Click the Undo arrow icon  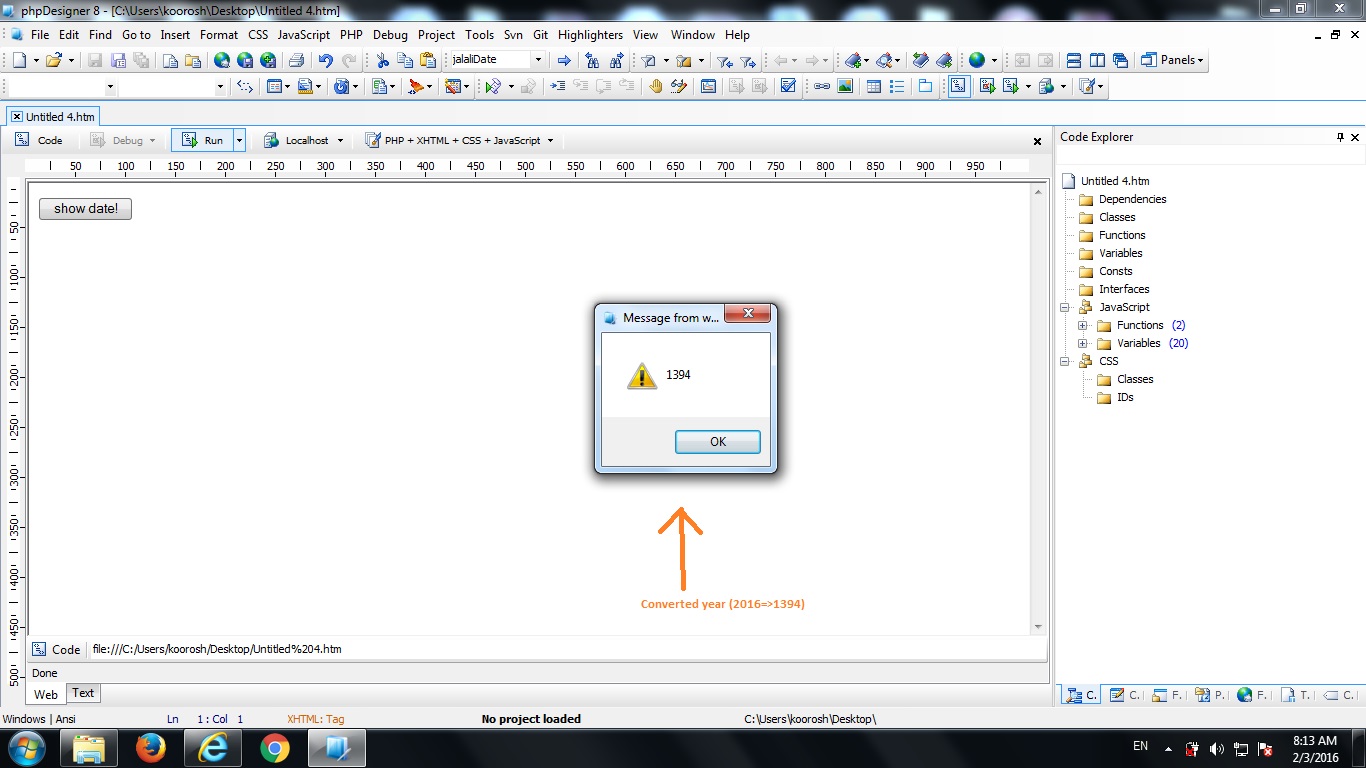pyautogui.click(x=325, y=60)
